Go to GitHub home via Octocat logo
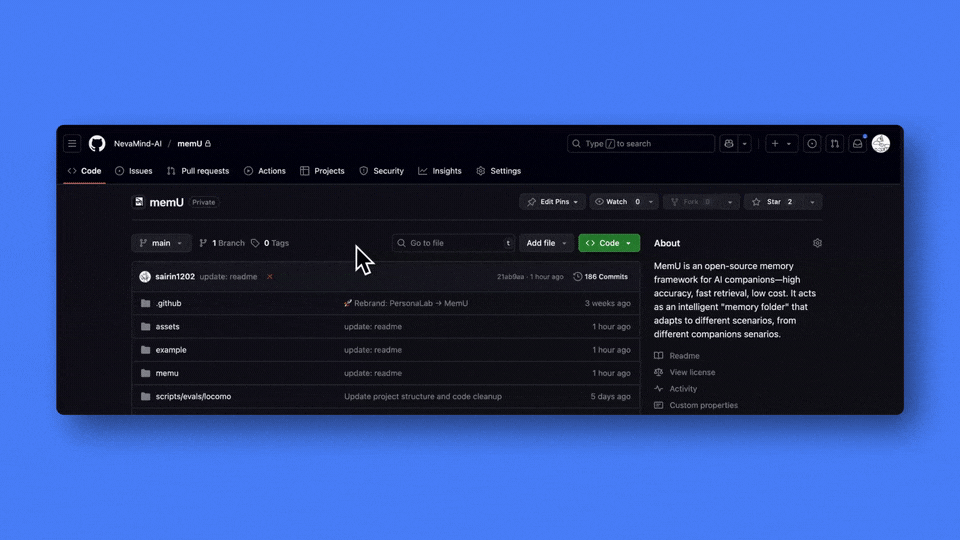960x540 pixels. [x=97, y=144]
